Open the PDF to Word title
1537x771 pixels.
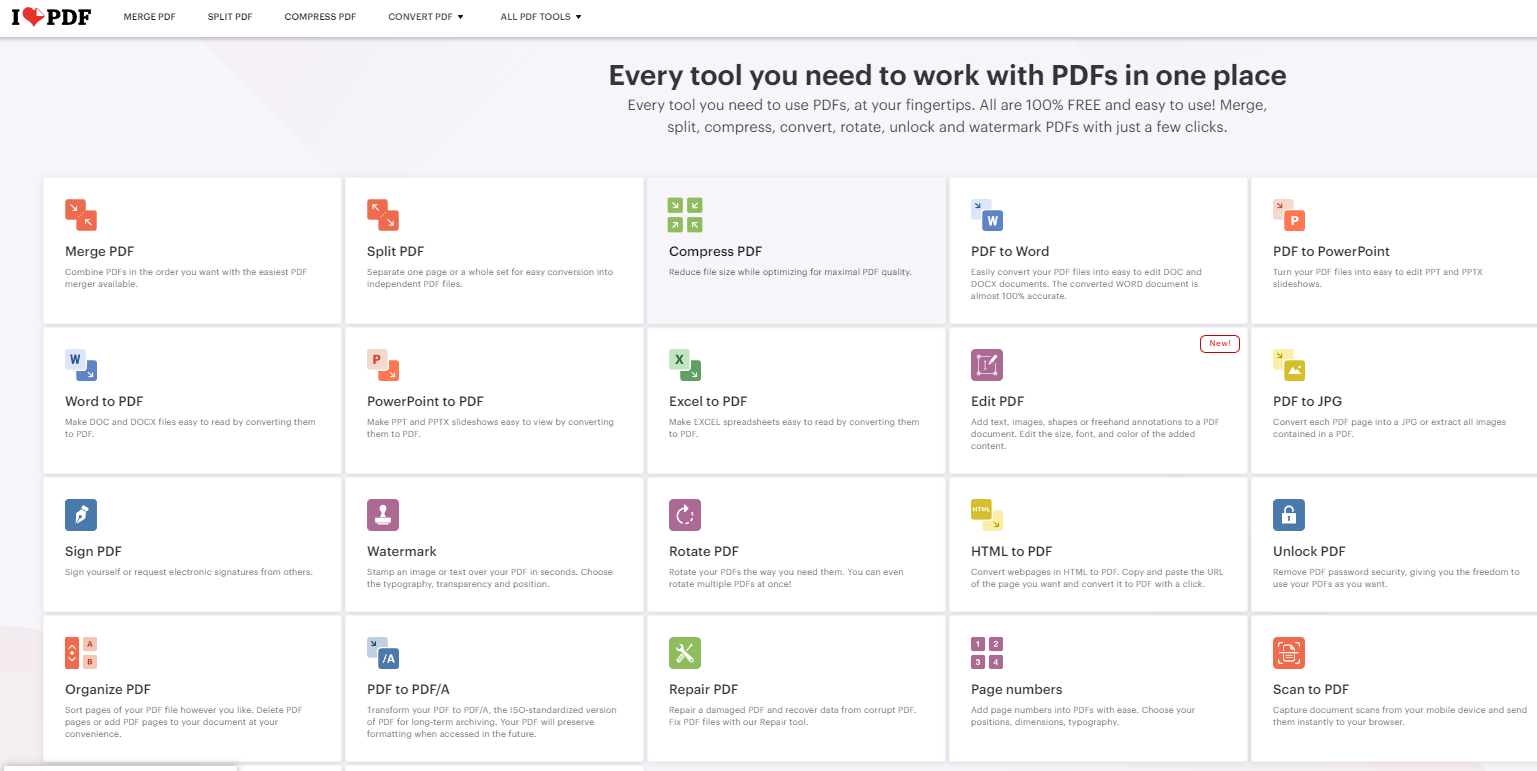coord(1010,252)
